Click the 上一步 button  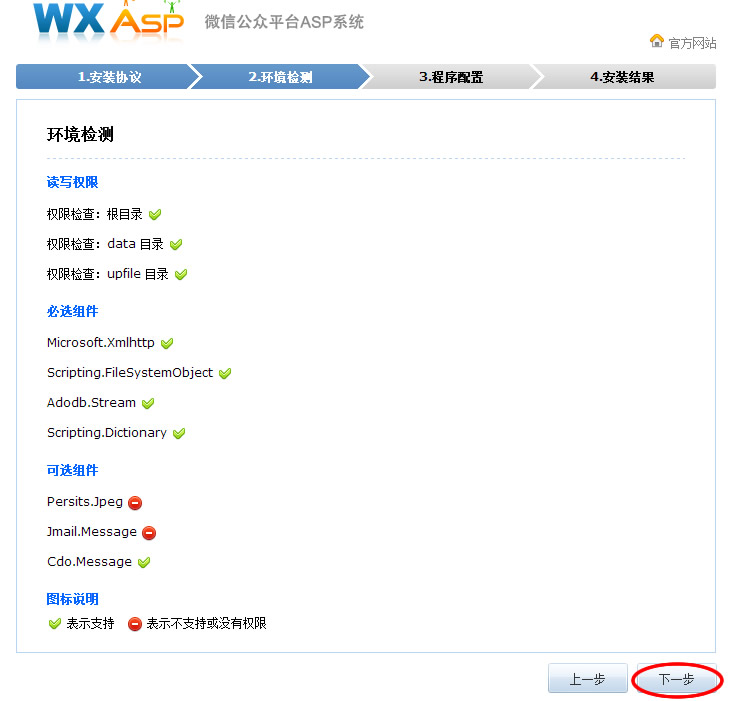click(588, 679)
